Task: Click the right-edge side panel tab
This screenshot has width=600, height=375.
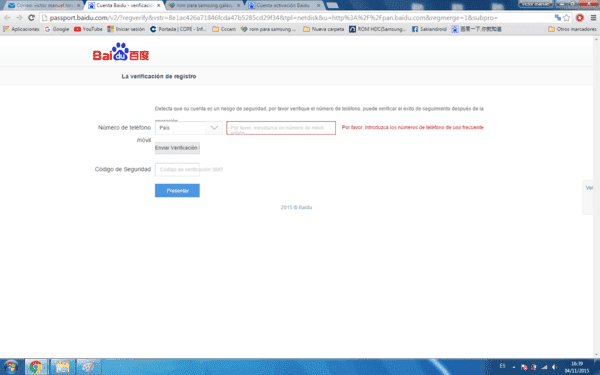Action: (x=588, y=197)
